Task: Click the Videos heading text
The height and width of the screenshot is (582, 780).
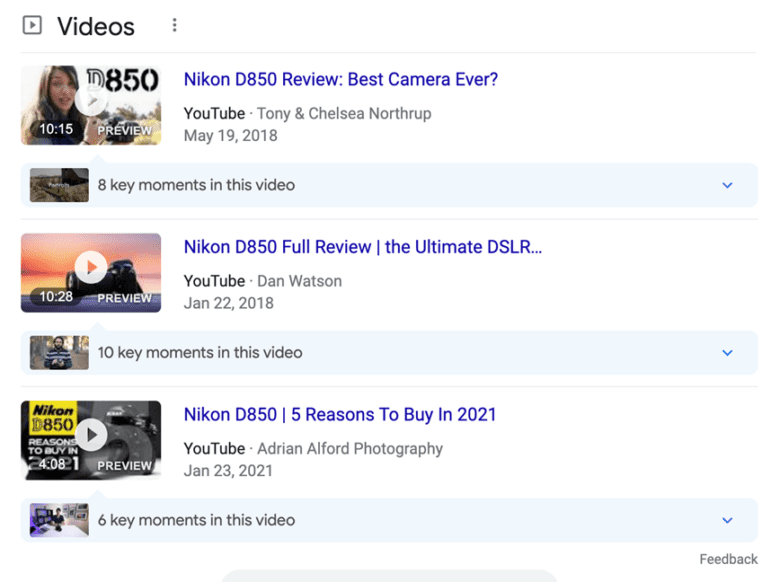Action: [x=96, y=26]
